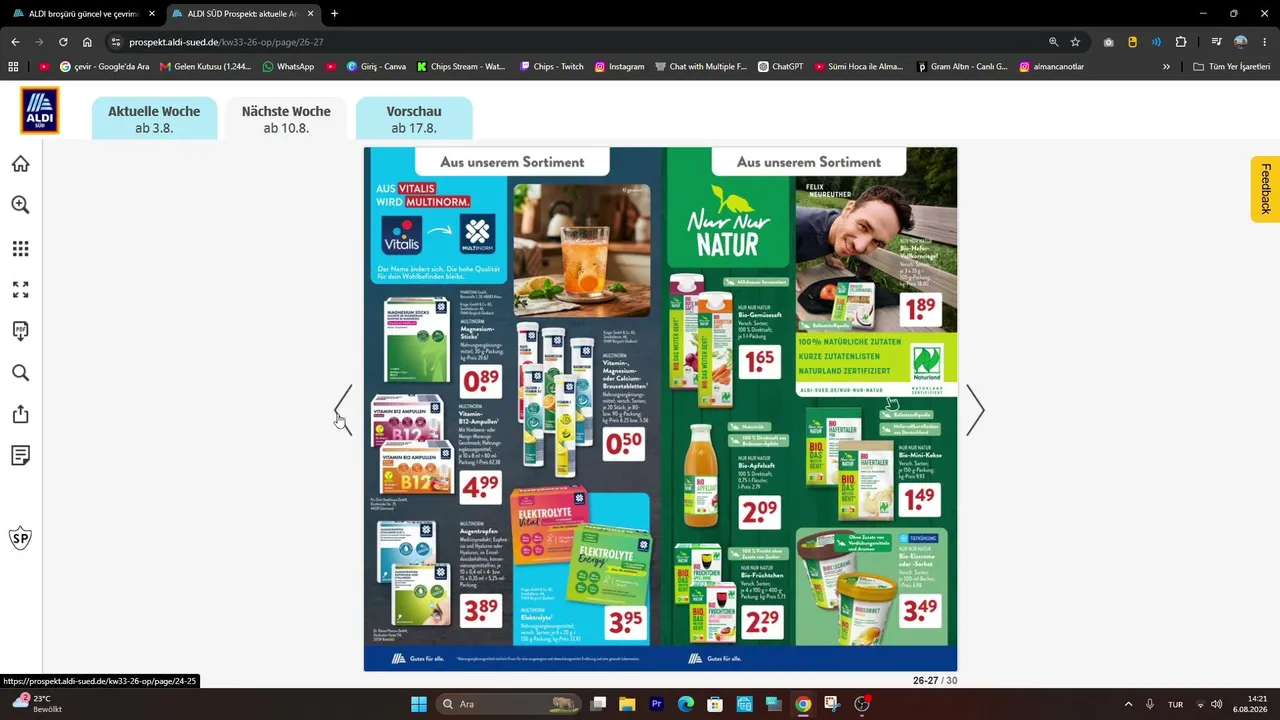Open the çevir - Google'da Ara bookmark
Viewport: 1280px width, 720px height.
click(104, 67)
